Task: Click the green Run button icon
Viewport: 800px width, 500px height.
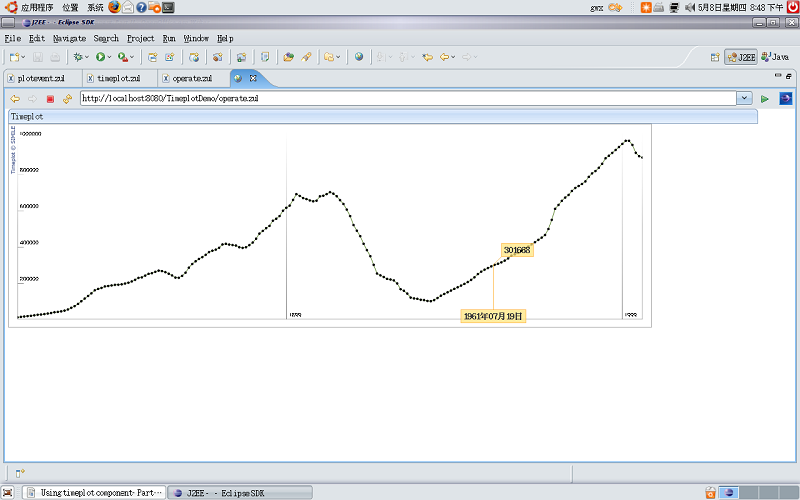Action: coord(101,57)
